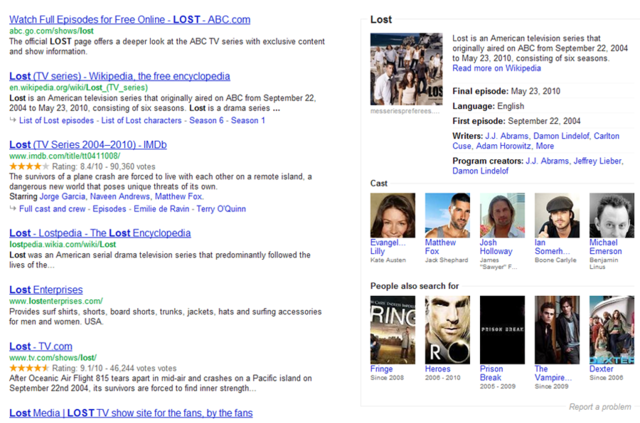Click The Vampire Diaries poster thumbnail
The width and height of the screenshot is (640, 423).
pos(557,330)
